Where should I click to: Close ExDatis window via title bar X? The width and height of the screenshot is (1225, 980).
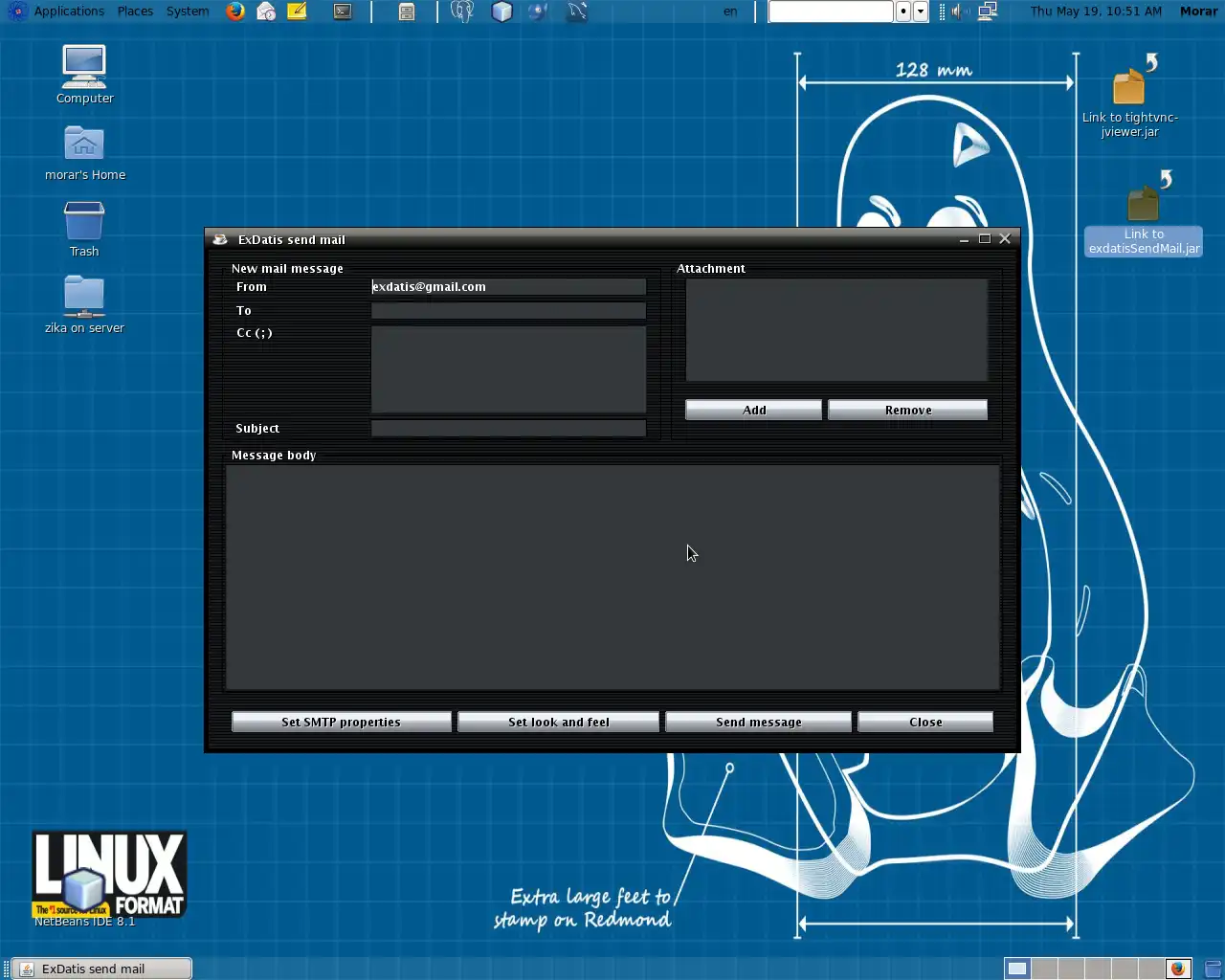[x=1005, y=239]
